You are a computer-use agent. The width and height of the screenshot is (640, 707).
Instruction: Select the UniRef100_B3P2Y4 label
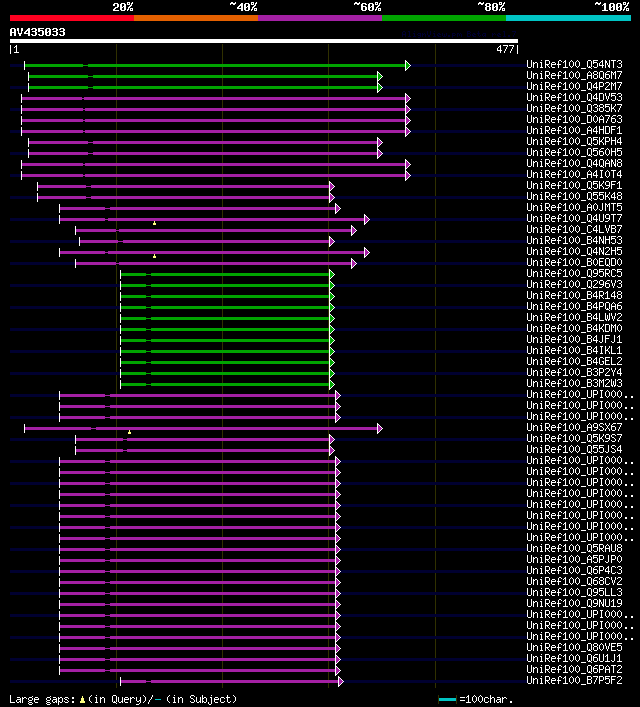(x=574, y=372)
